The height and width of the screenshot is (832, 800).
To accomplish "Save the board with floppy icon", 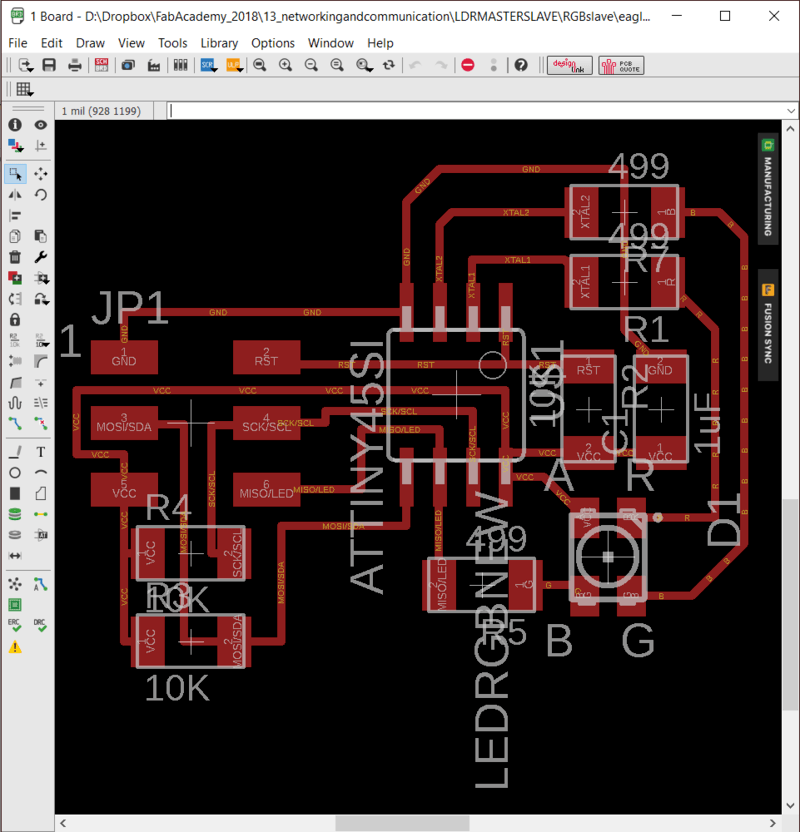I will [49, 65].
